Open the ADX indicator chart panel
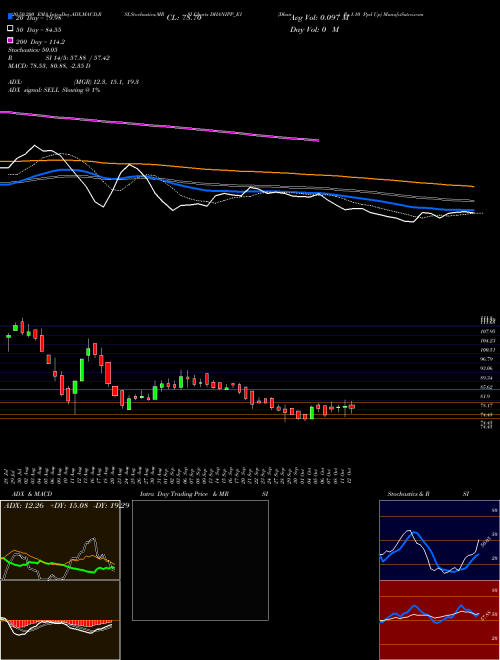The width and height of the screenshot is (500, 660). click(60, 540)
